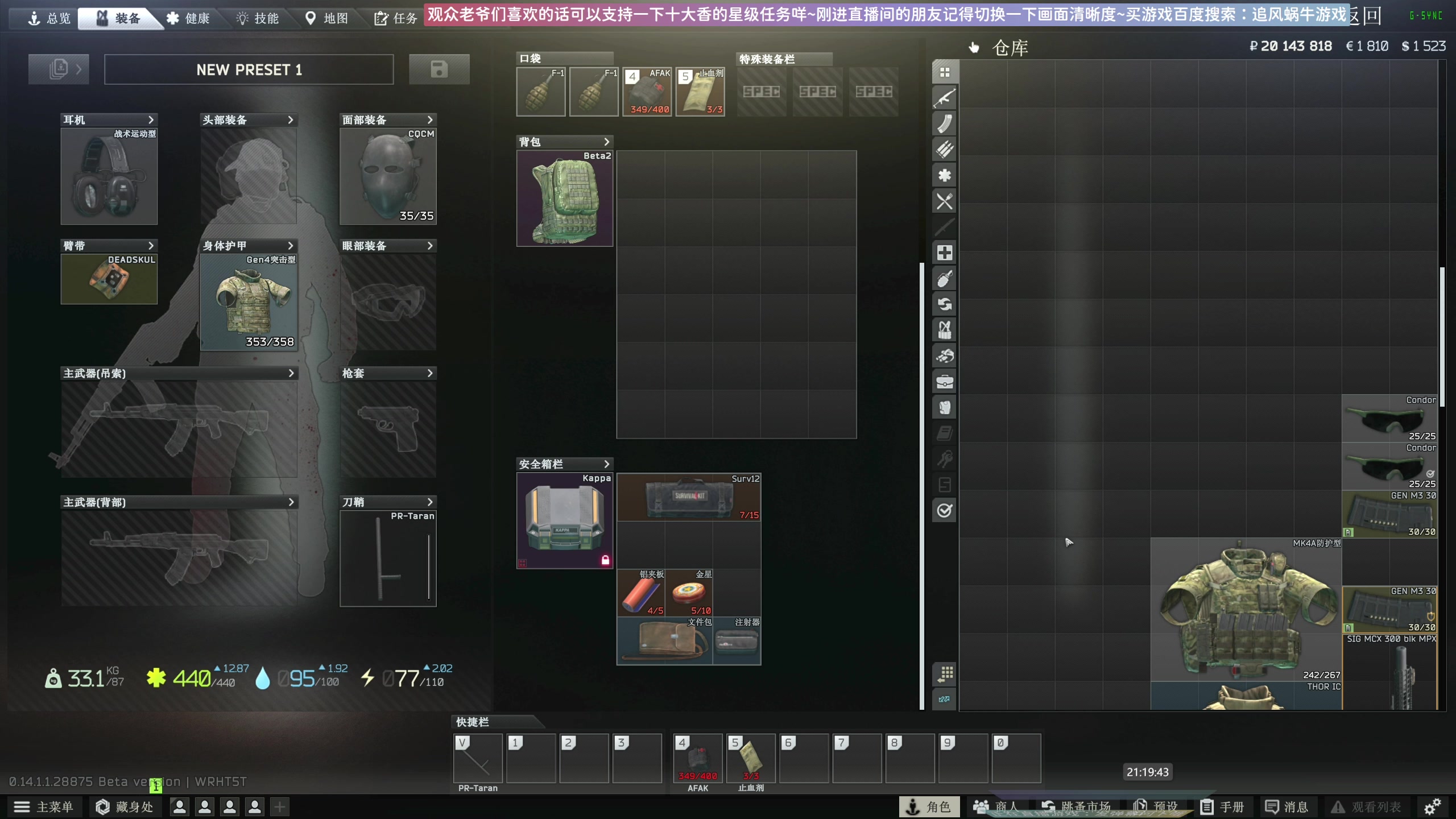Select Surv12 surgical kit in container
The image size is (1456, 819).
pos(689,497)
